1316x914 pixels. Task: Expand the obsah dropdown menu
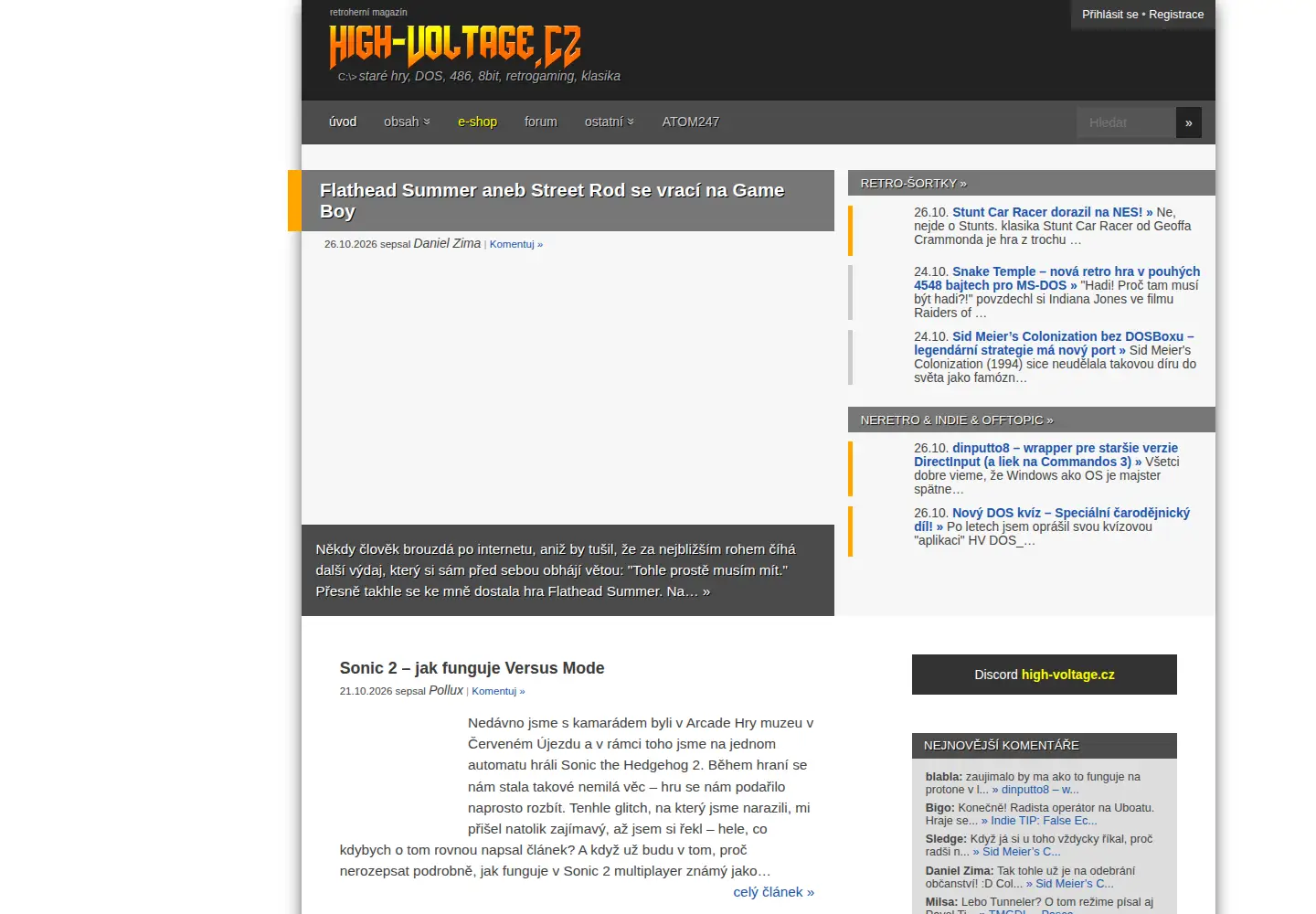(x=407, y=122)
